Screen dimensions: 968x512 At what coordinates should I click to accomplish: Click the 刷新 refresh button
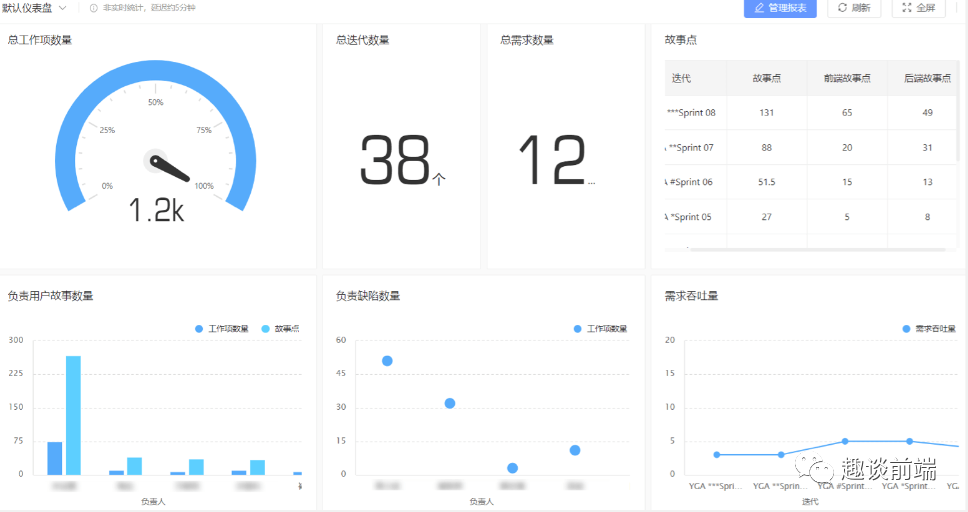click(853, 8)
